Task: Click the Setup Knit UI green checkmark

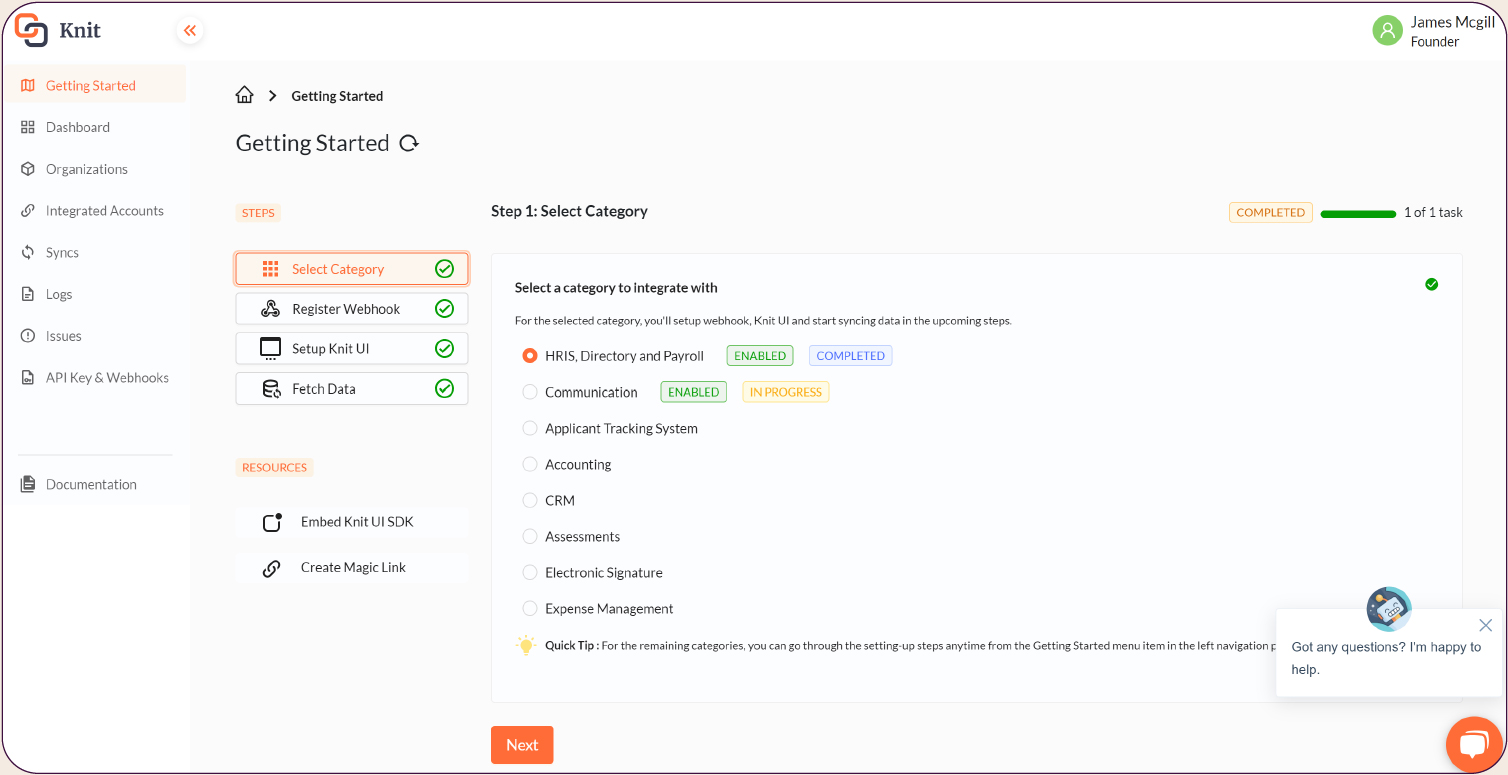Action: click(445, 349)
